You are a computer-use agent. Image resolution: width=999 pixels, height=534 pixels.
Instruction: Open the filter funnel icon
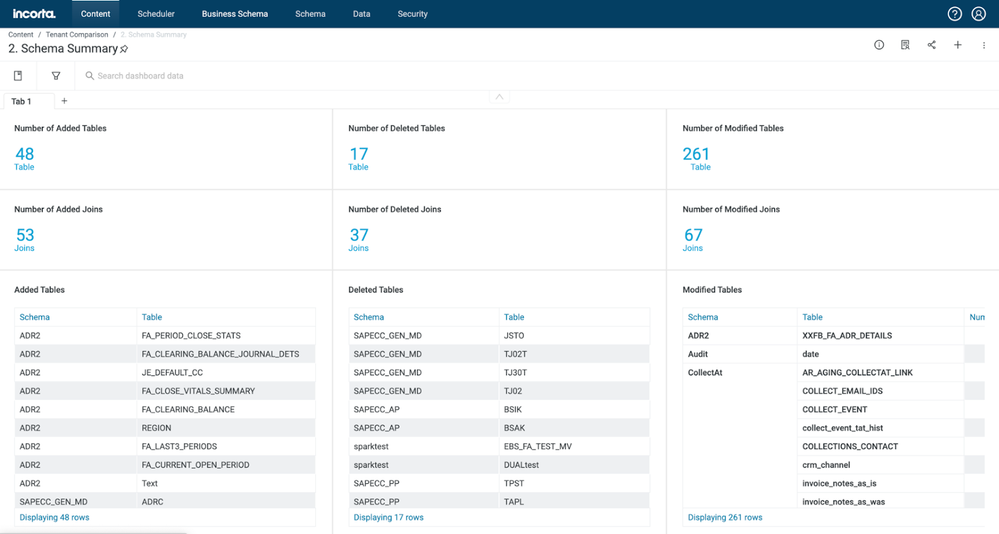56,76
